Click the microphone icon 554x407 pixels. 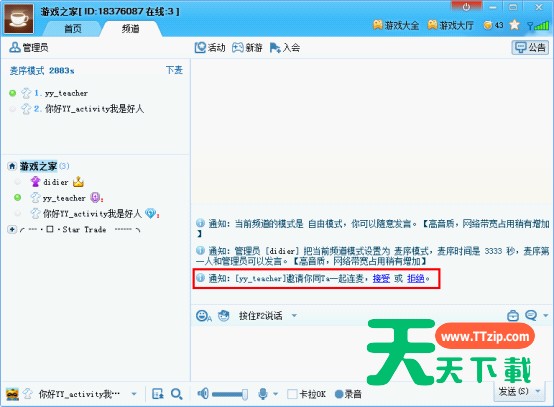pos(263,394)
